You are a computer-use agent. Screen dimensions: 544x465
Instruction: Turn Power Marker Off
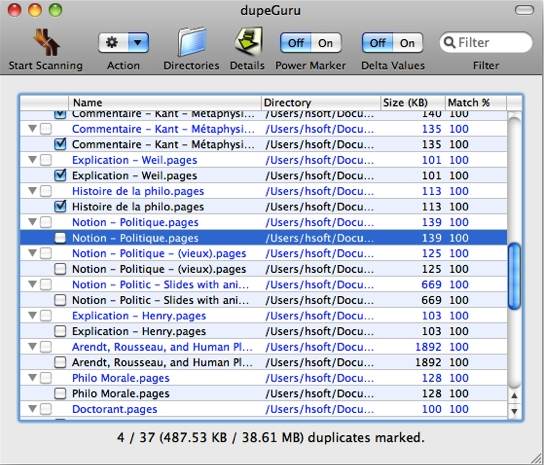coord(296,43)
